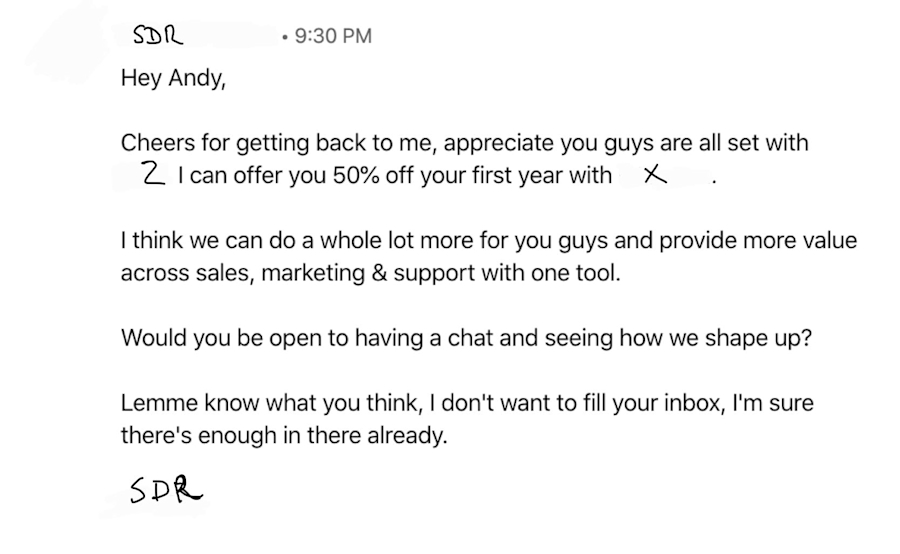Click the Hey Andy greeting line

click(x=173, y=78)
